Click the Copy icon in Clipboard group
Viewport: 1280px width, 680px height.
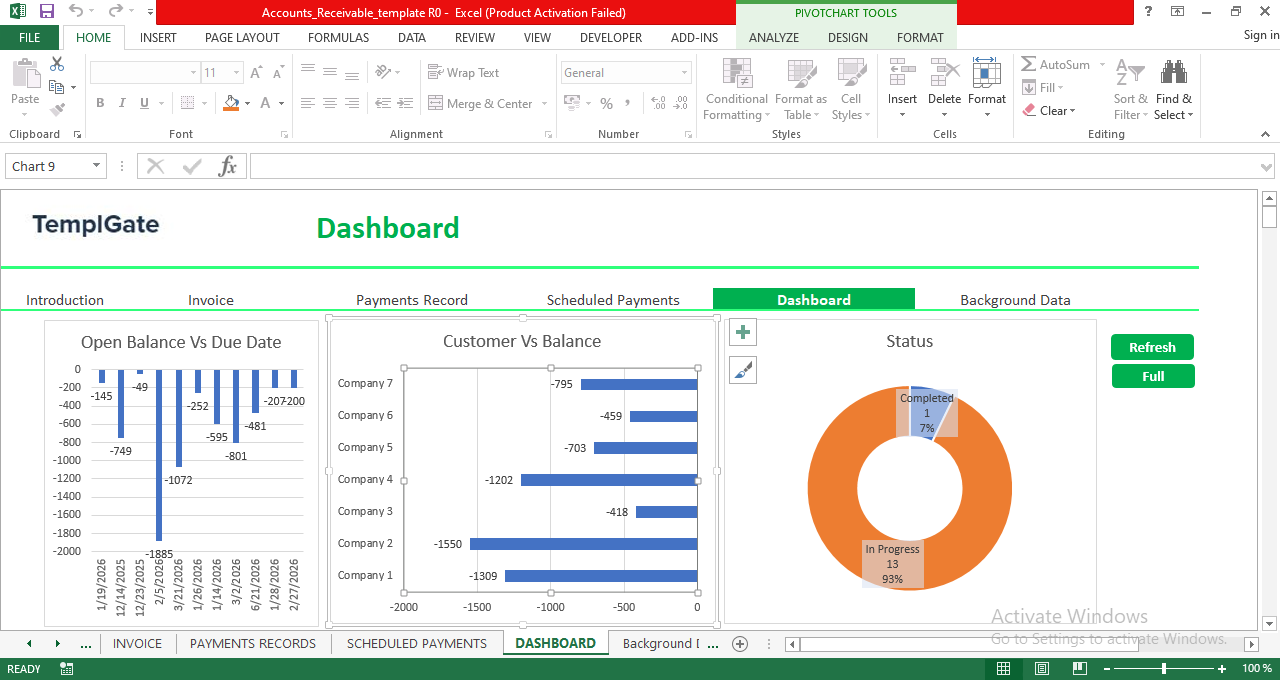click(57, 87)
